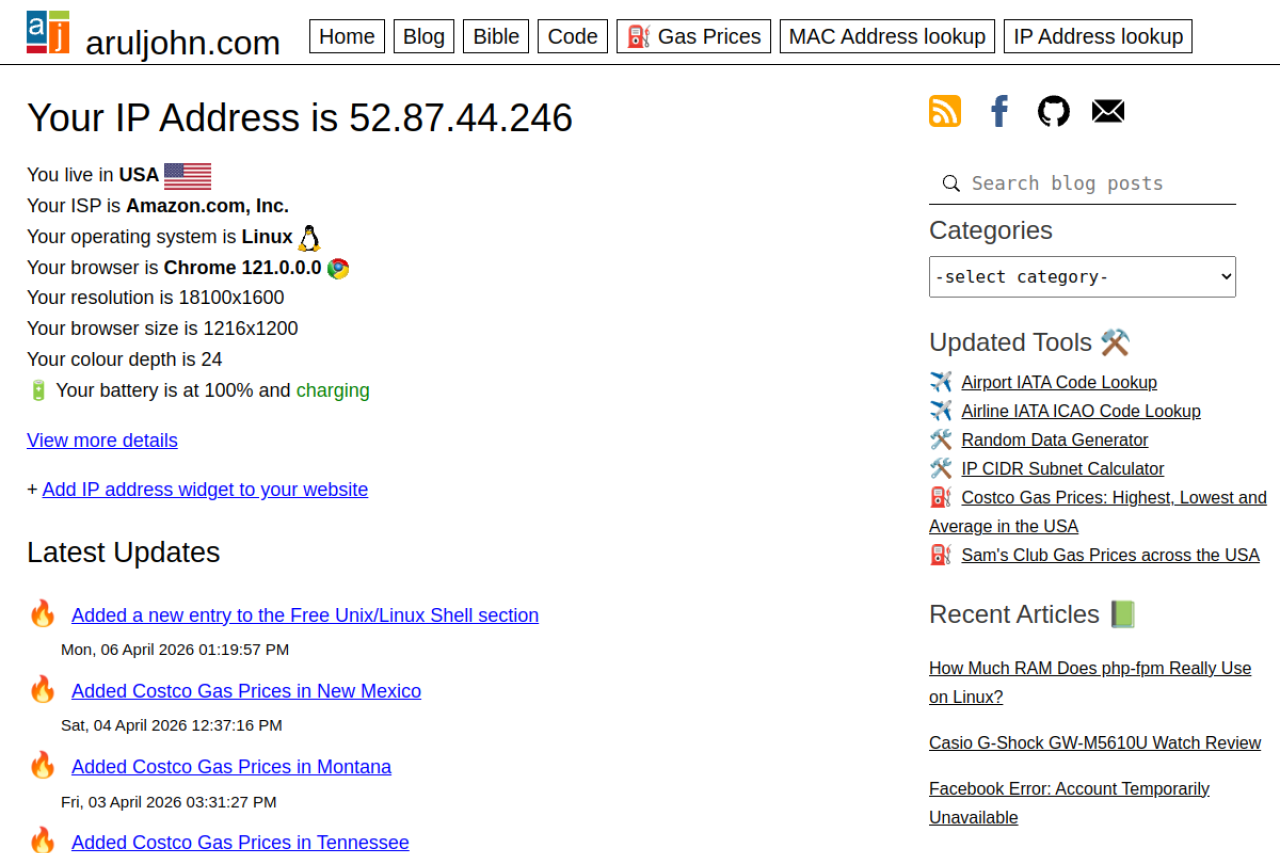
Task: Click the search magnifier icon
Action: pos(951,183)
